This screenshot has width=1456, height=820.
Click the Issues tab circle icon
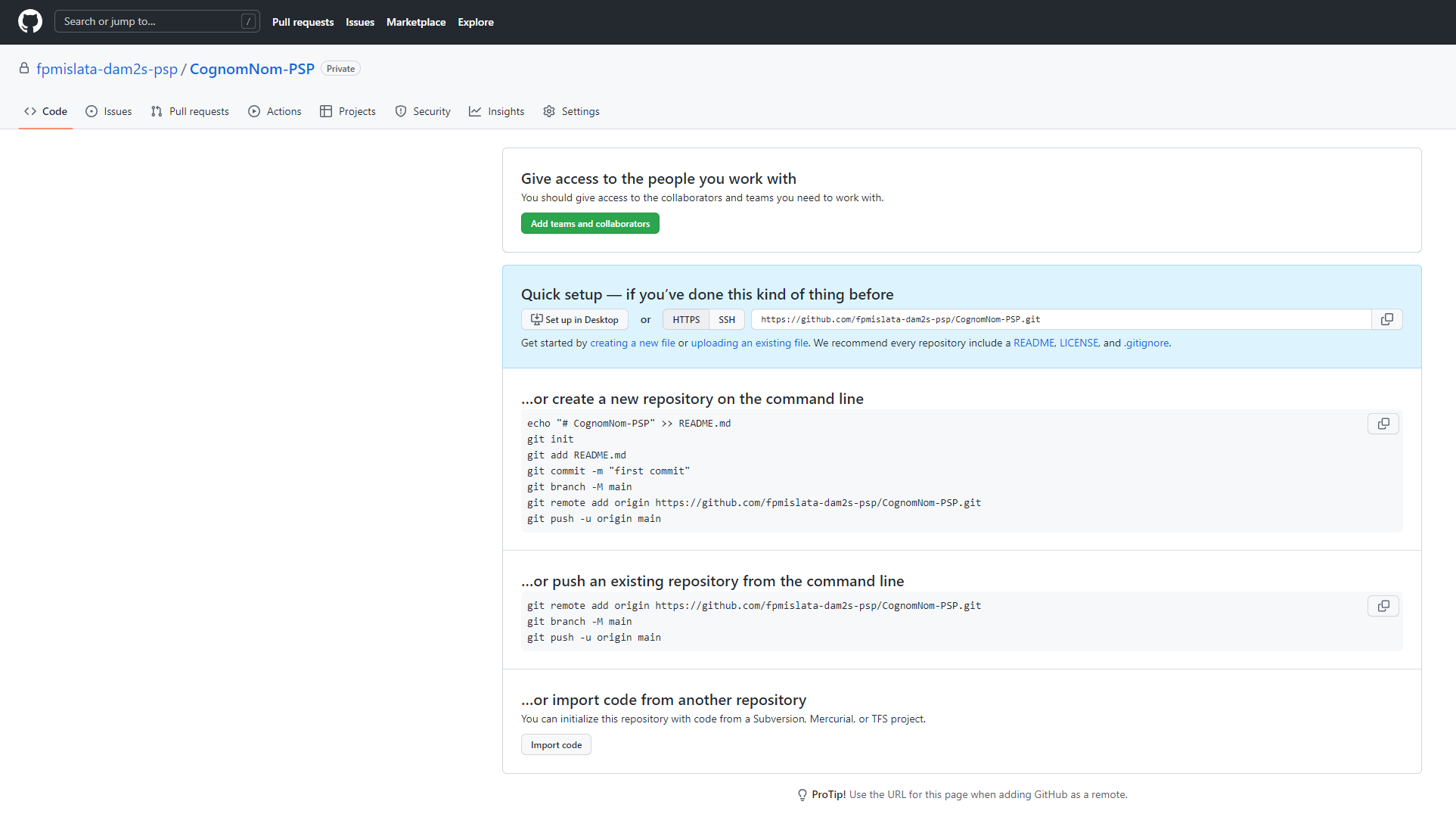(x=92, y=111)
